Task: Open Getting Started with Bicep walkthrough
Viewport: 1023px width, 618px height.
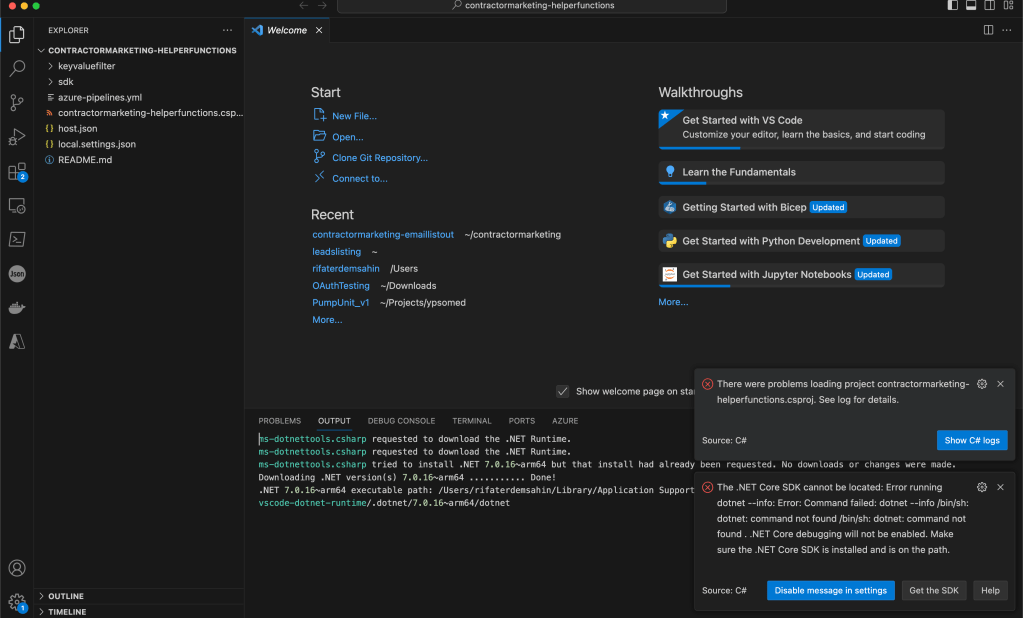Action: click(x=801, y=207)
